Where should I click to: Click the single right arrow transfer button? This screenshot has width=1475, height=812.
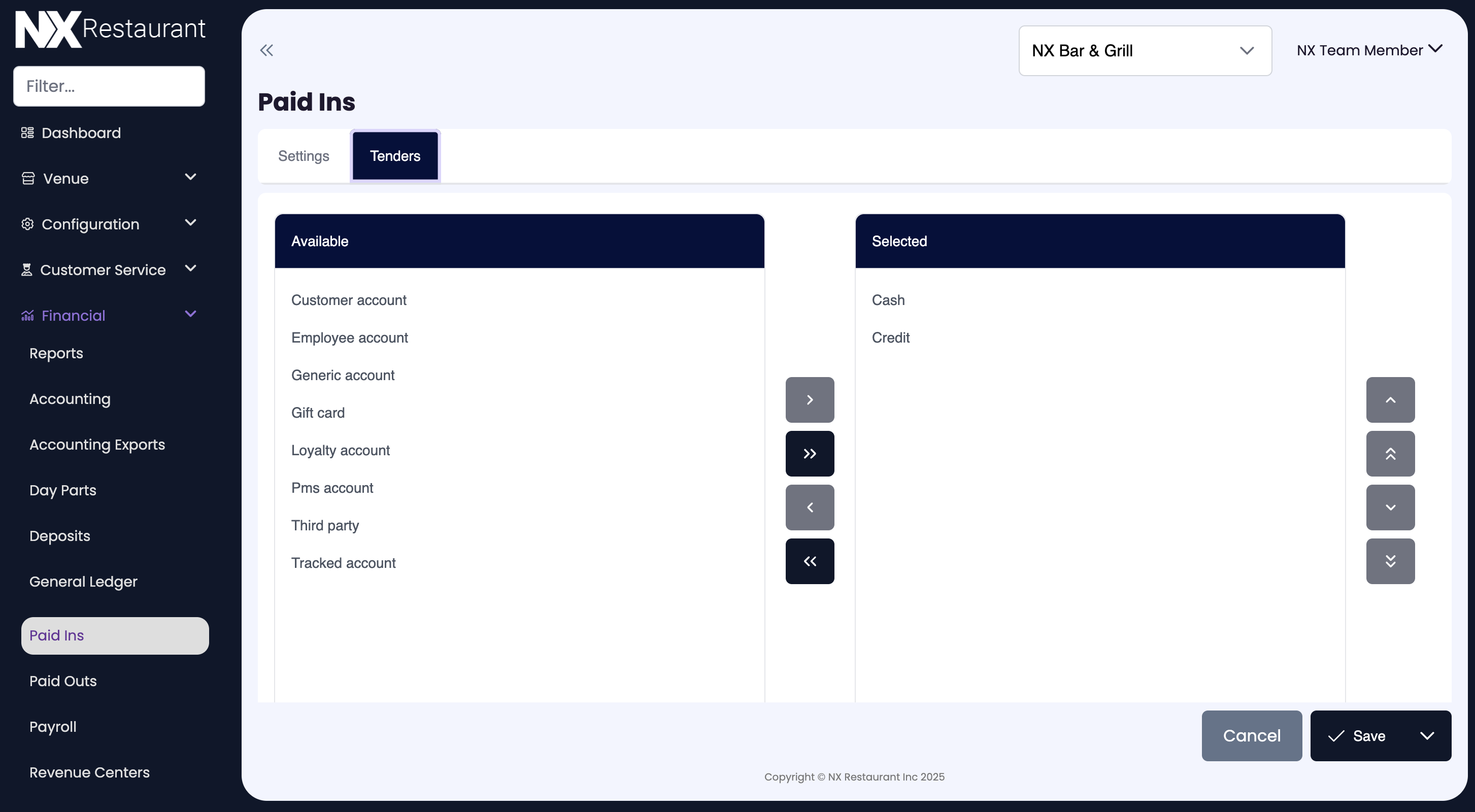(810, 400)
